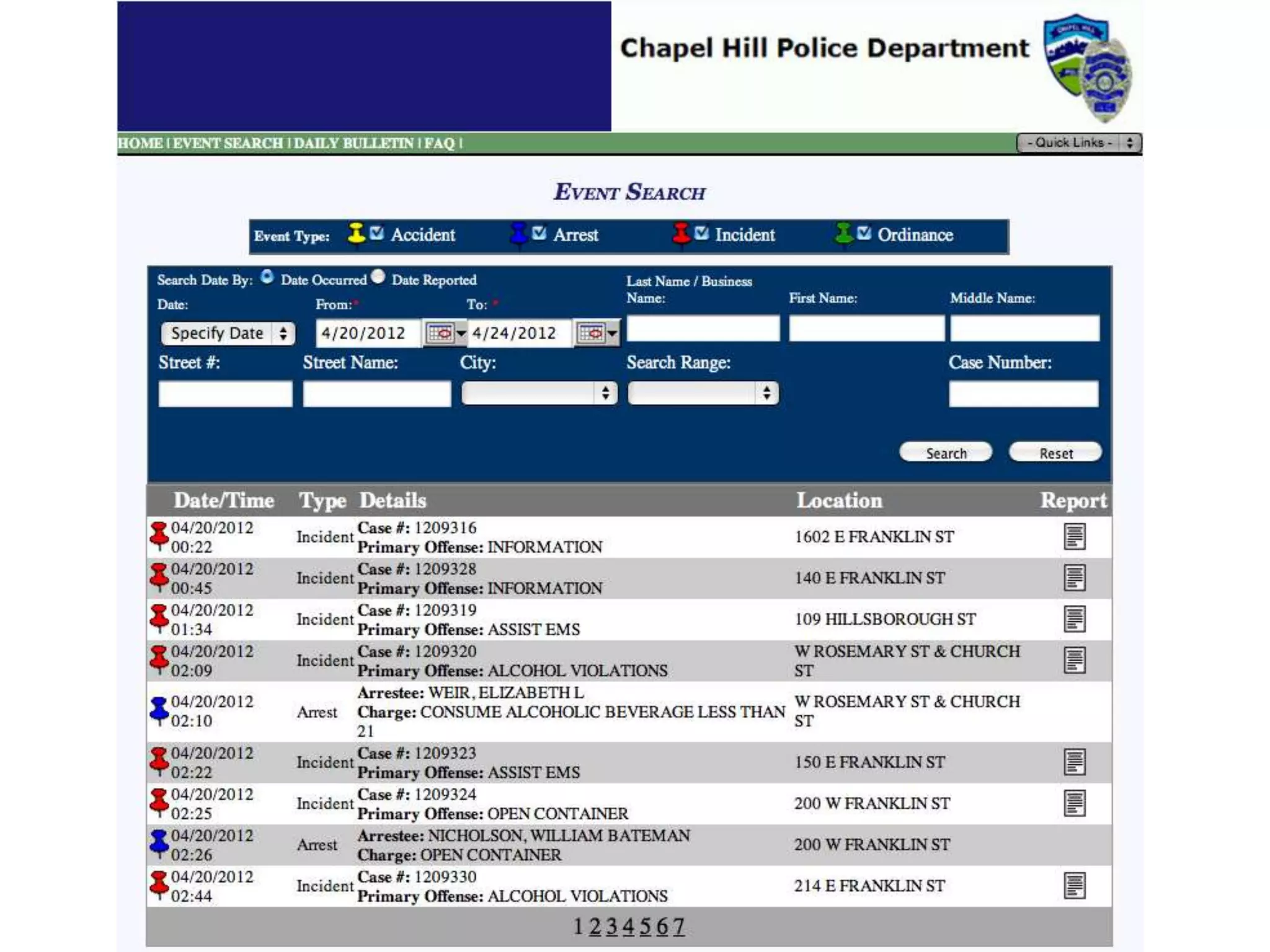1270x952 pixels.
Task: Open the From date calendar picker
Action: [x=445, y=333]
